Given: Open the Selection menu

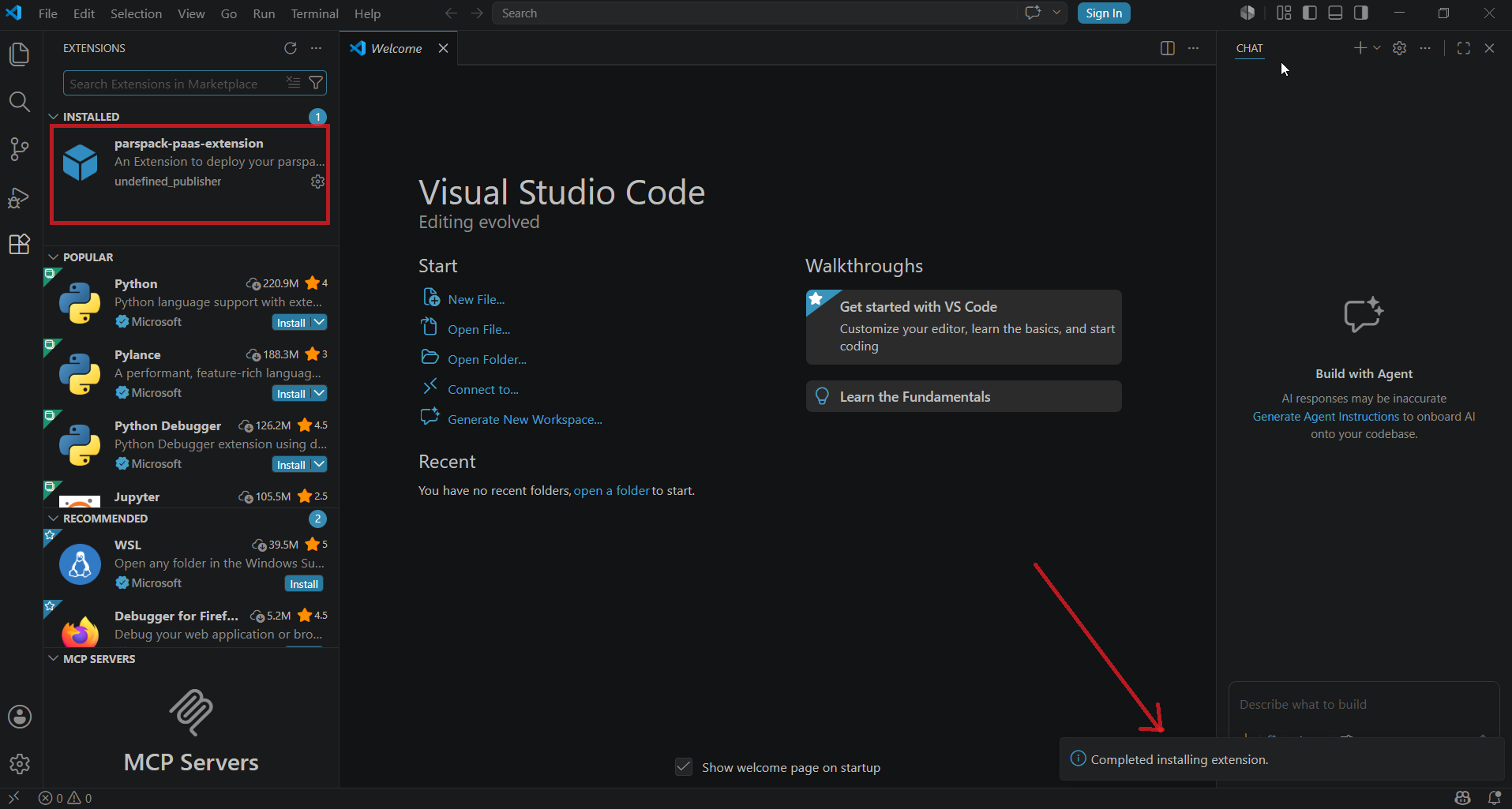Looking at the screenshot, I should pyautogui.click(x=136, y=13).
